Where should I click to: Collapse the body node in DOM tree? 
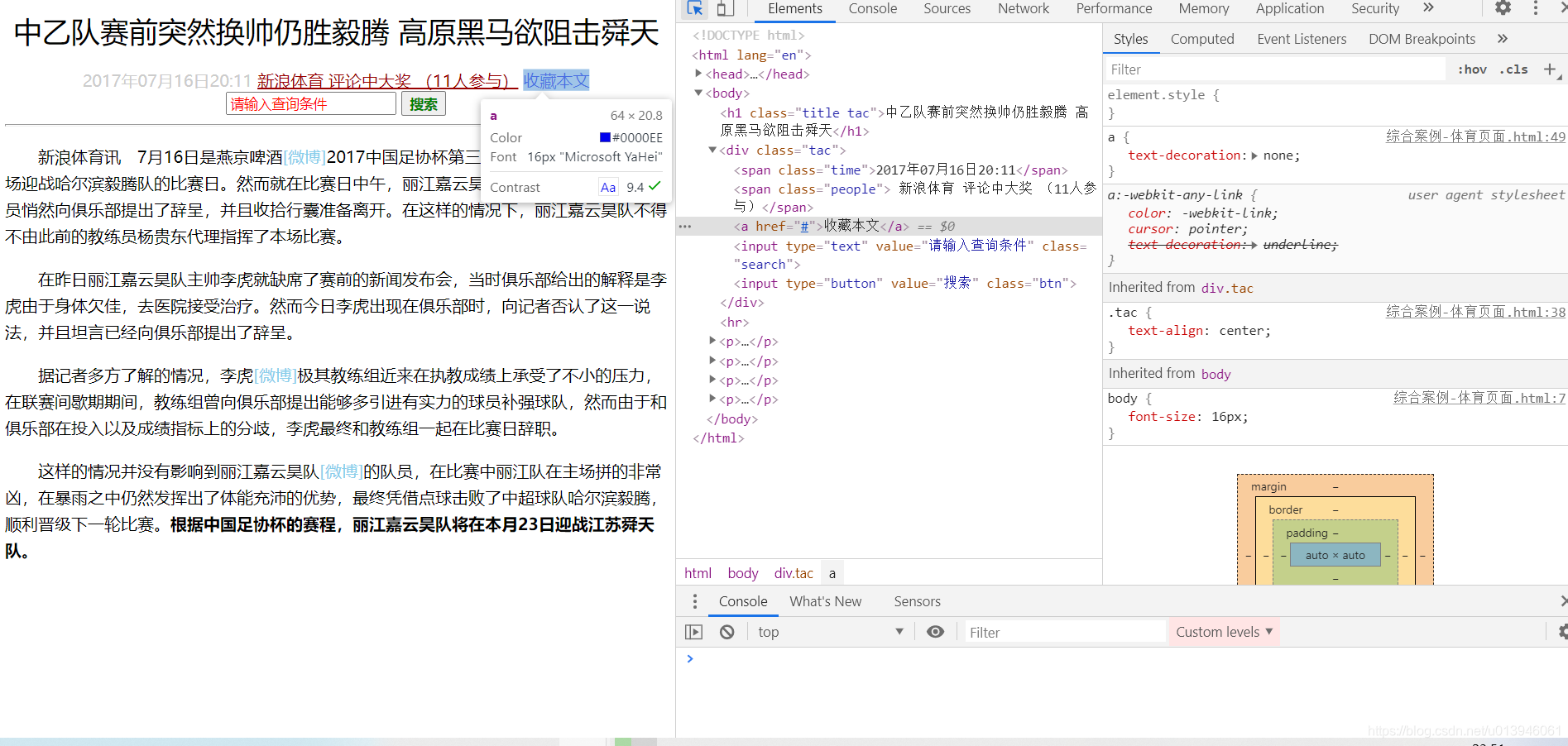[x=698, y=93]
